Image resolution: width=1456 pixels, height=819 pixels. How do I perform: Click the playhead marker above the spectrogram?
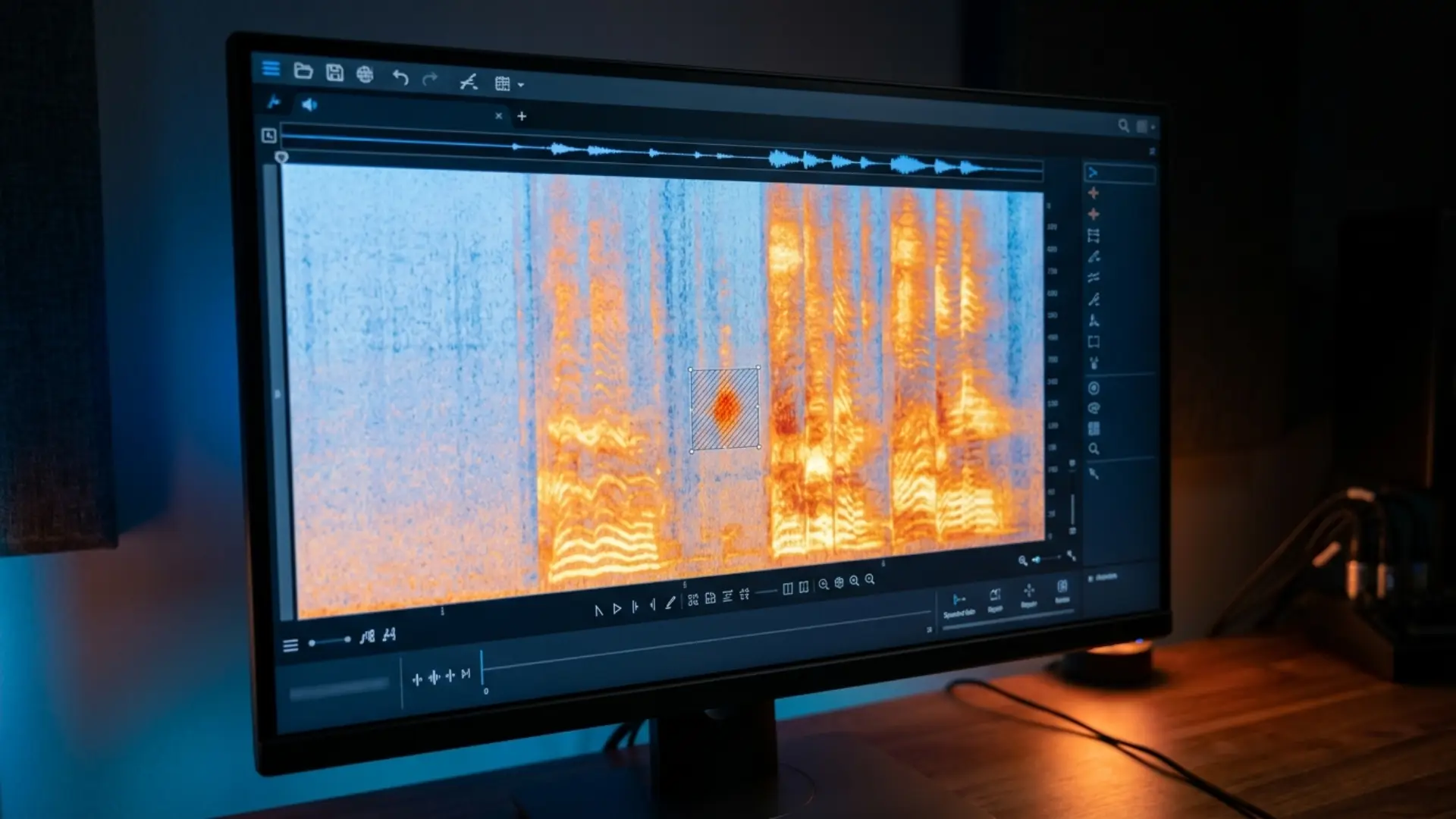(x=281, y=158)
